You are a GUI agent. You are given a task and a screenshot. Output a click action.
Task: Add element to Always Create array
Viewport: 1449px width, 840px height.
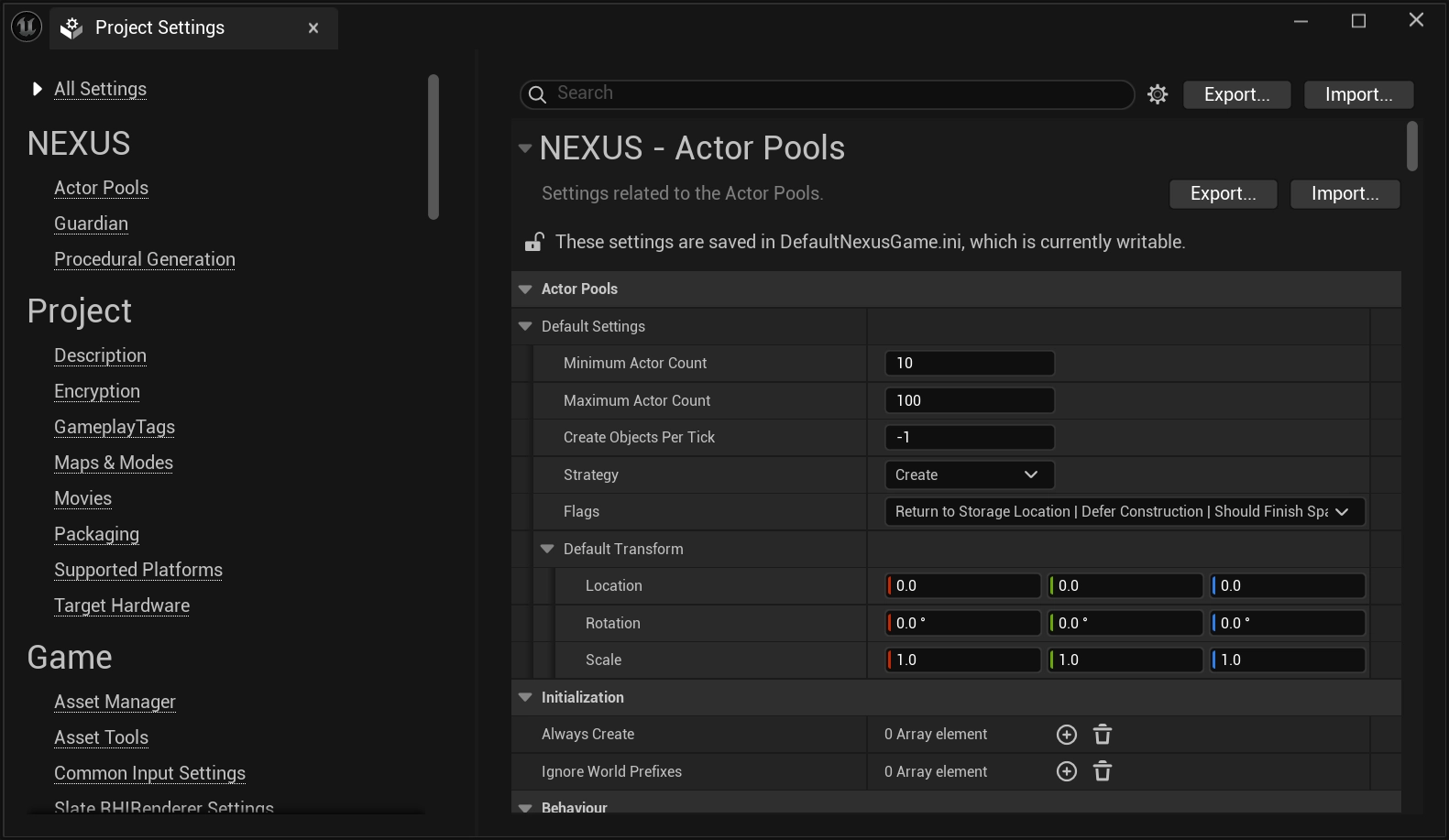[x=1067, y=735]
